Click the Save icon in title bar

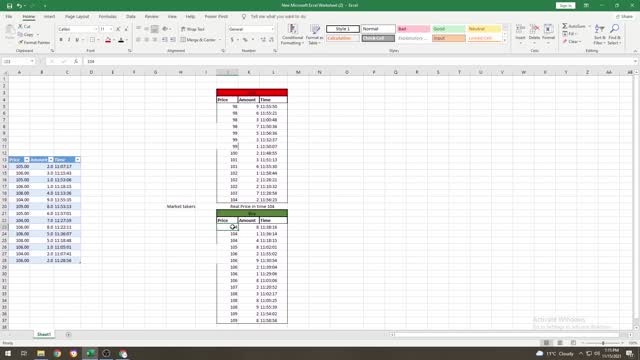(9, 6)
